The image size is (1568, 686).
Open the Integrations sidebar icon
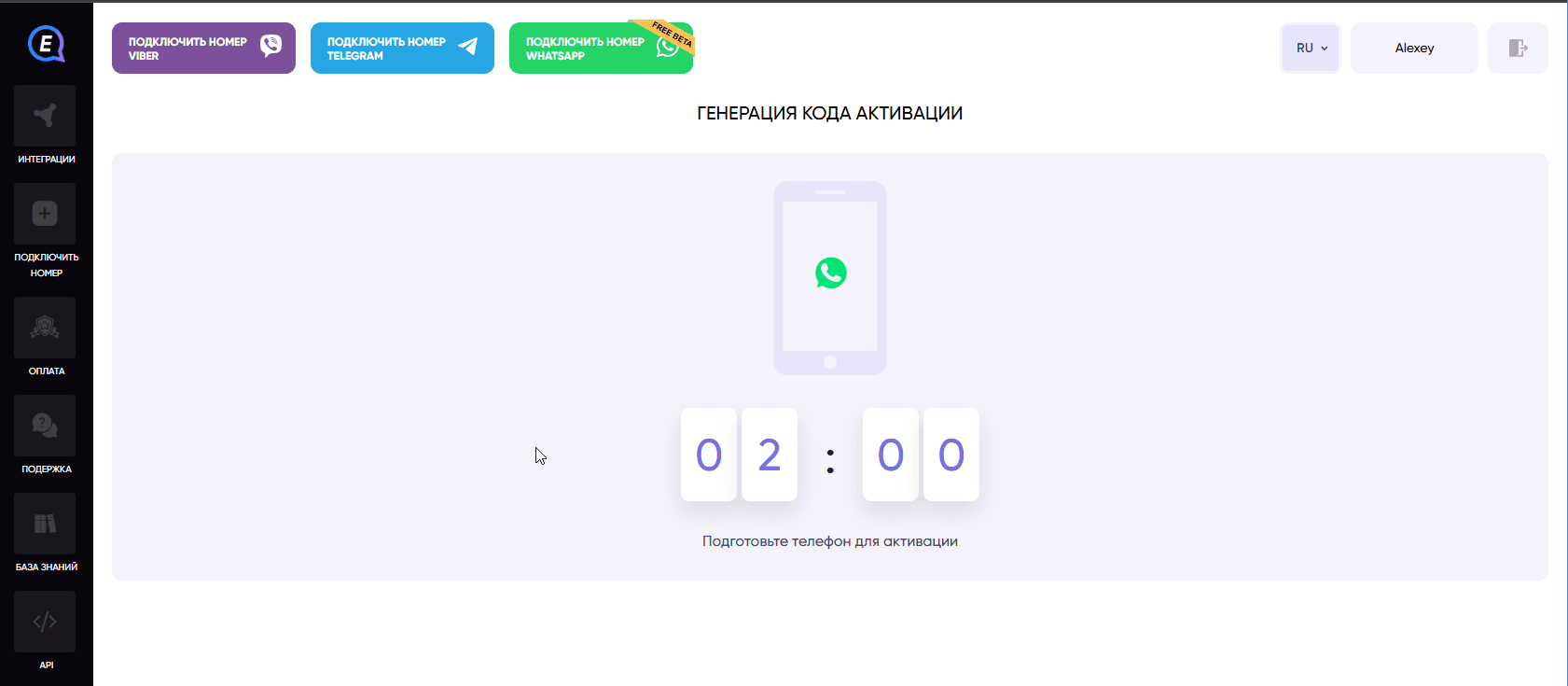(45, 116)
